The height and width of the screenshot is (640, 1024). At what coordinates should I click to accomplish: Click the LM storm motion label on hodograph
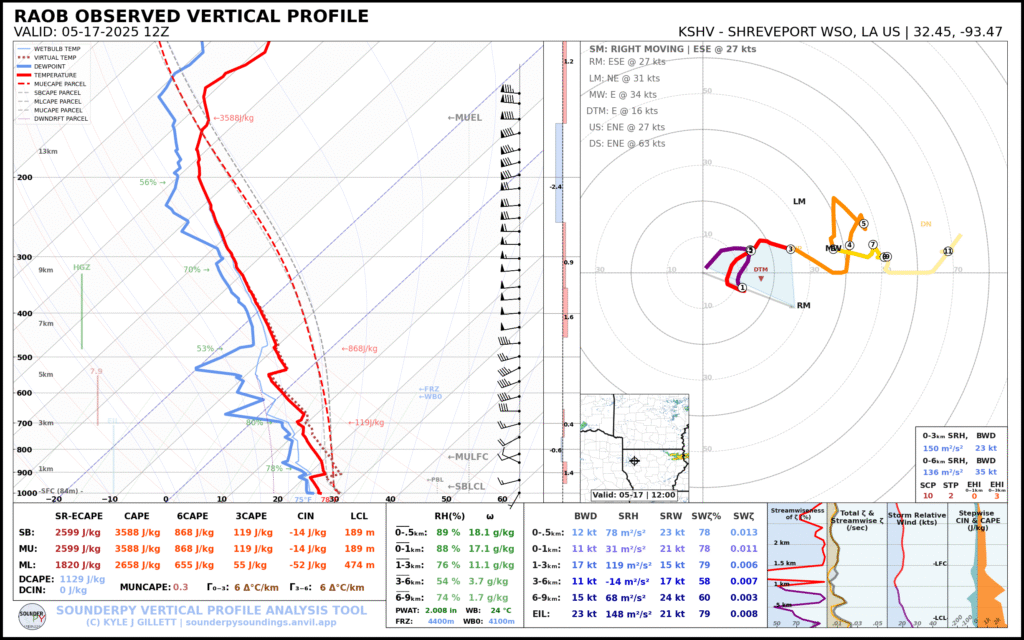pos(799,202)
